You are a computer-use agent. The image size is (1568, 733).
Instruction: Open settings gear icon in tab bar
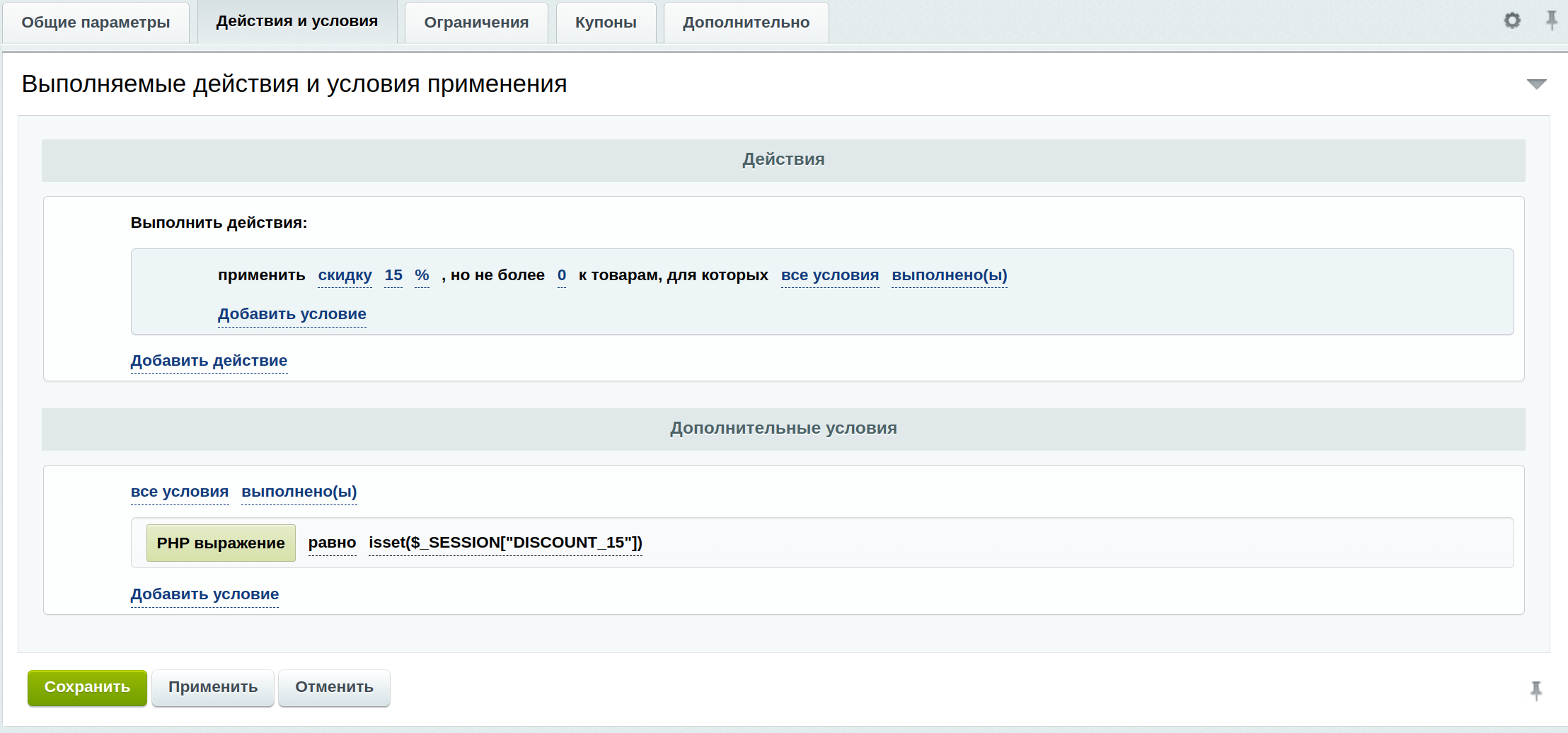tap(1511, 21)
